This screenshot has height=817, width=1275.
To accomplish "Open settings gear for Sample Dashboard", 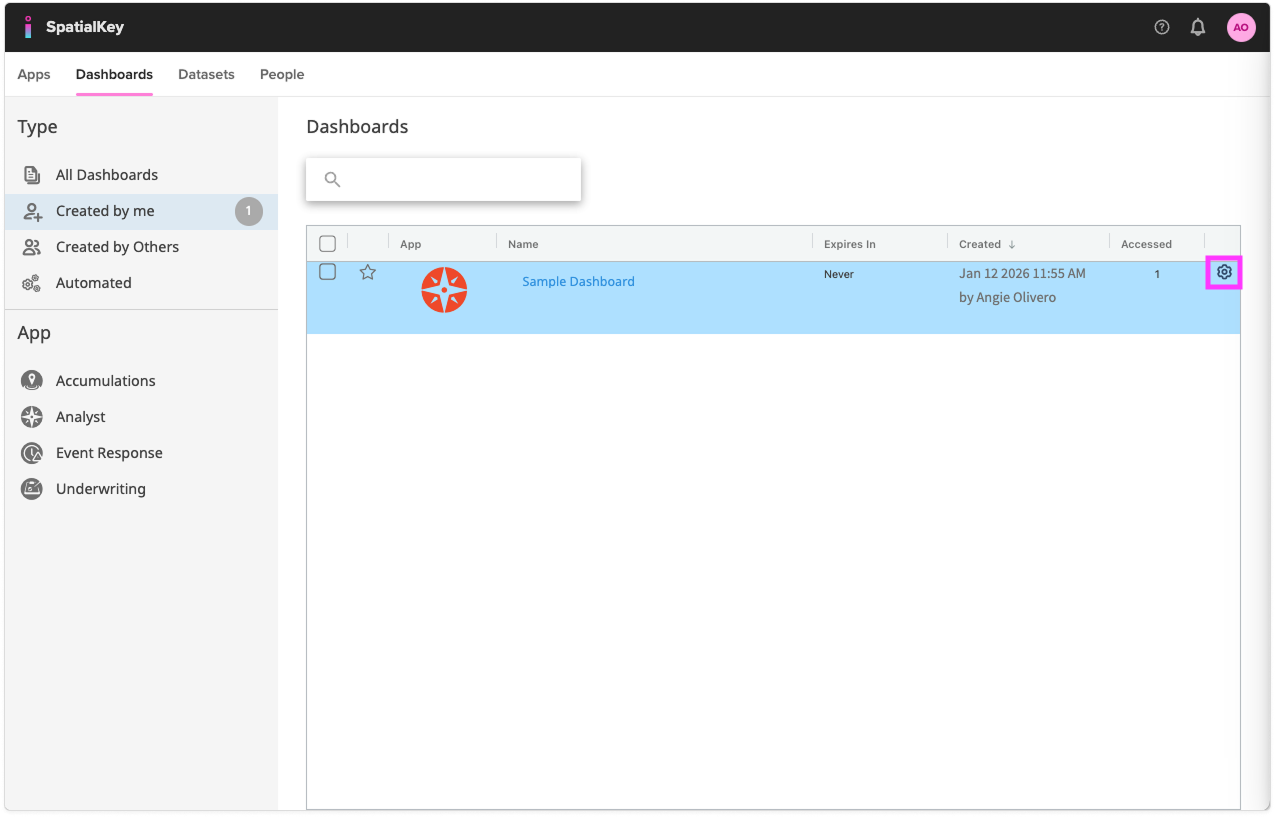I will coord(1223,271).
